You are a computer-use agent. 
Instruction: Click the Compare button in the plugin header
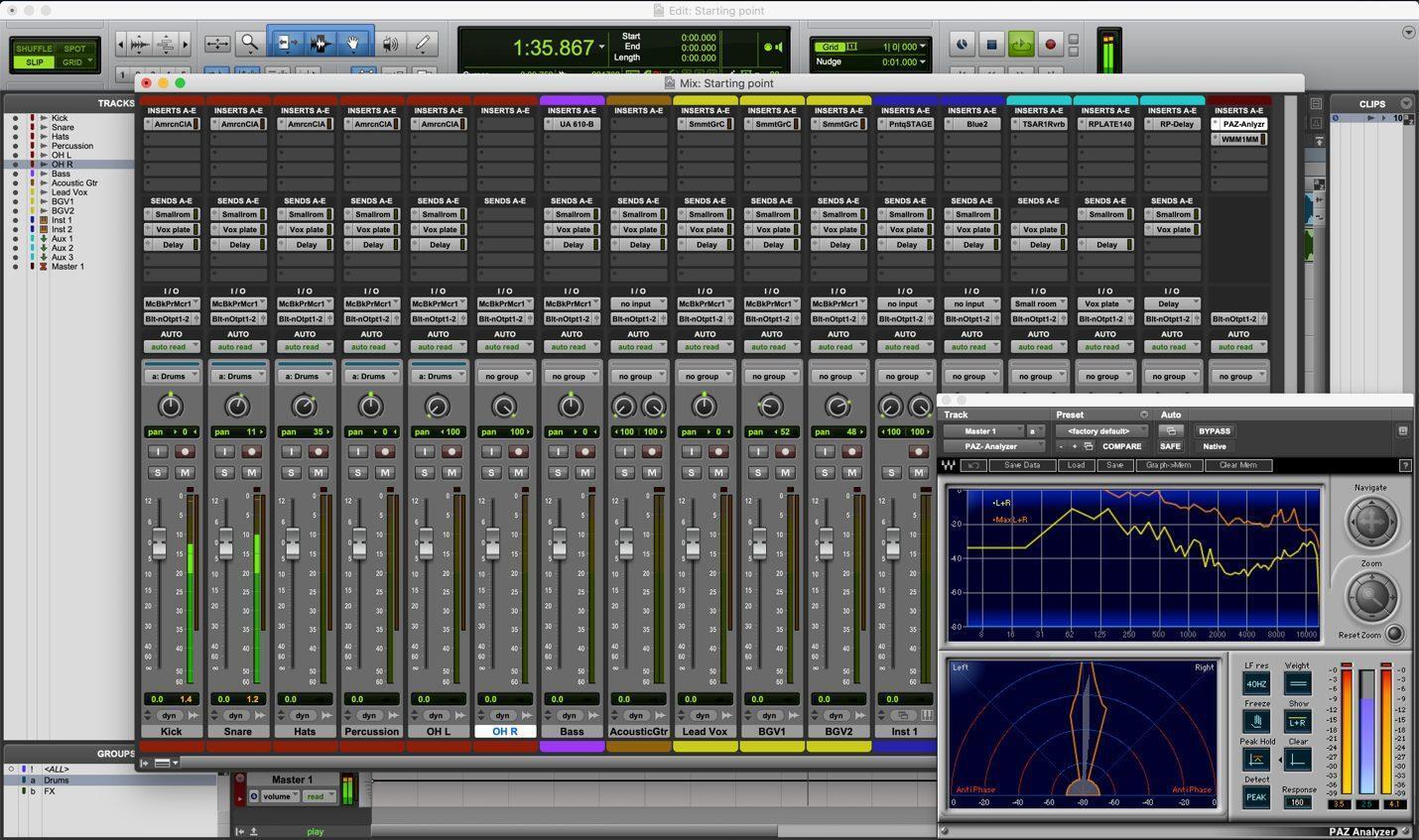(x=1122, y=446)
